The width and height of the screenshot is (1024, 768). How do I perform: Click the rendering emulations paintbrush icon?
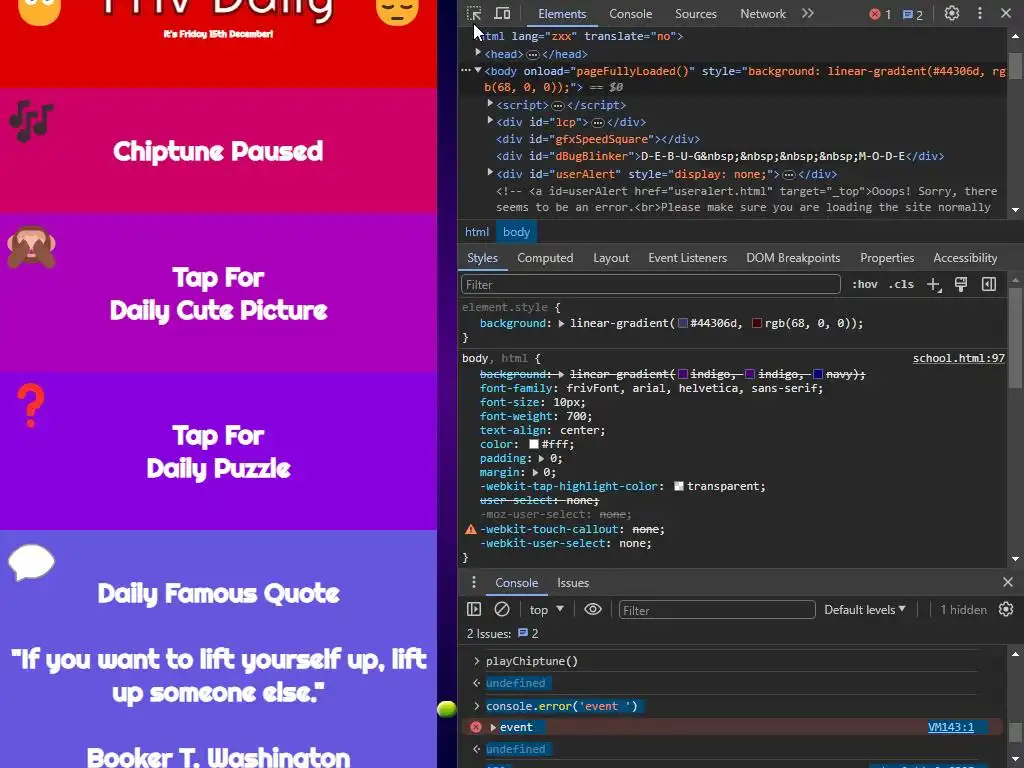tap(961, 284)
